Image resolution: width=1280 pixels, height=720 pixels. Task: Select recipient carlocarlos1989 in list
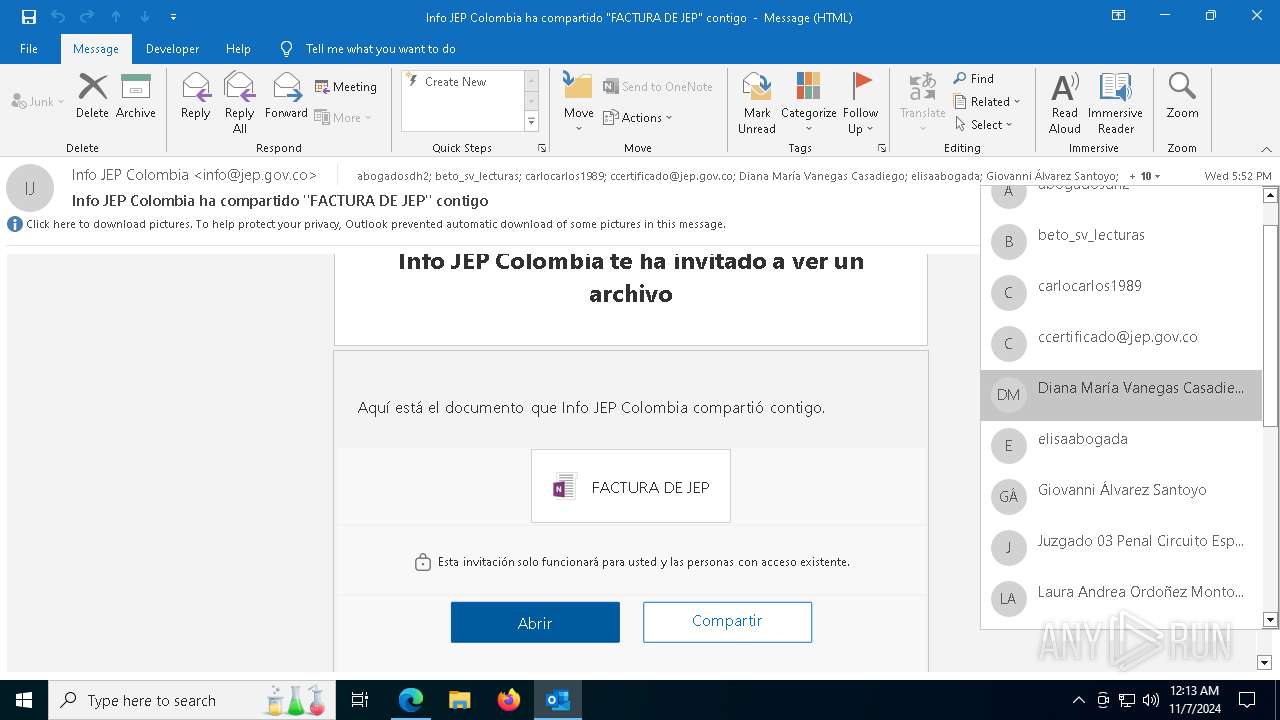(x=1121, y=292)
